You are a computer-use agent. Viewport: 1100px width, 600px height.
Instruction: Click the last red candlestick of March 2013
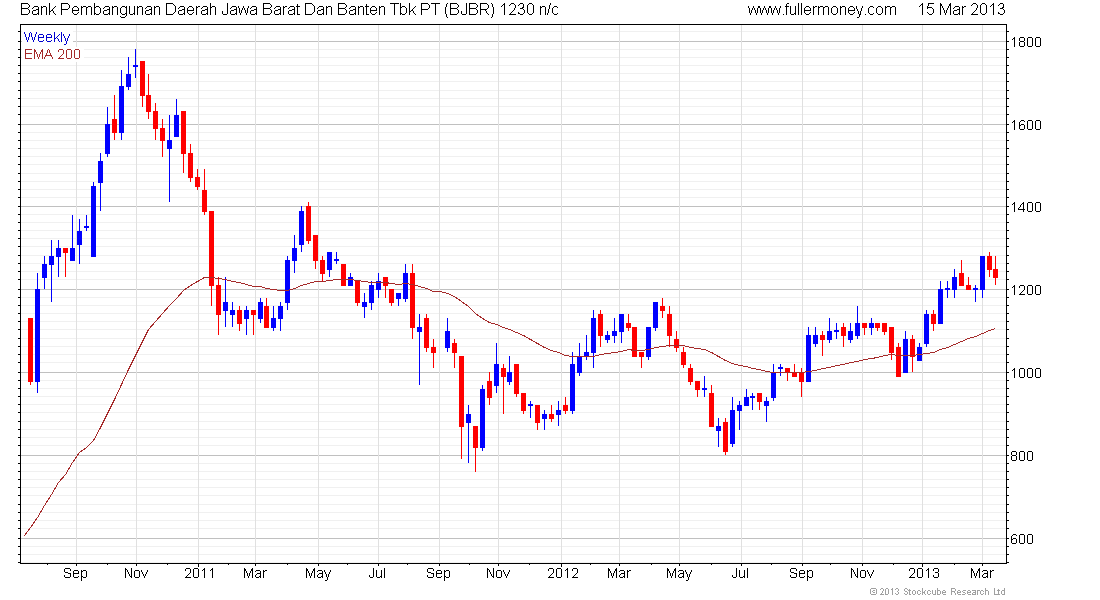[995, 272]
